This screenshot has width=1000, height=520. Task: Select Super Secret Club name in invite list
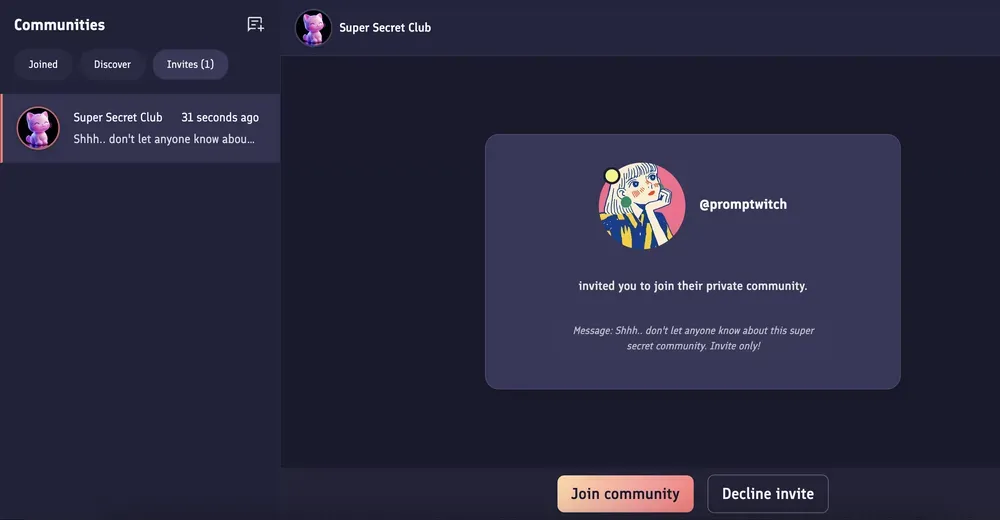pyautogui.click(x=118, y=117)
